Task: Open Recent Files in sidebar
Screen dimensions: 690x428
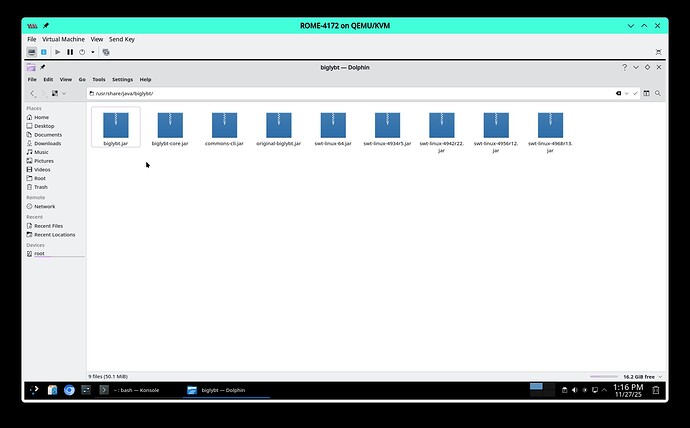Action: click(x=48, y=226)
